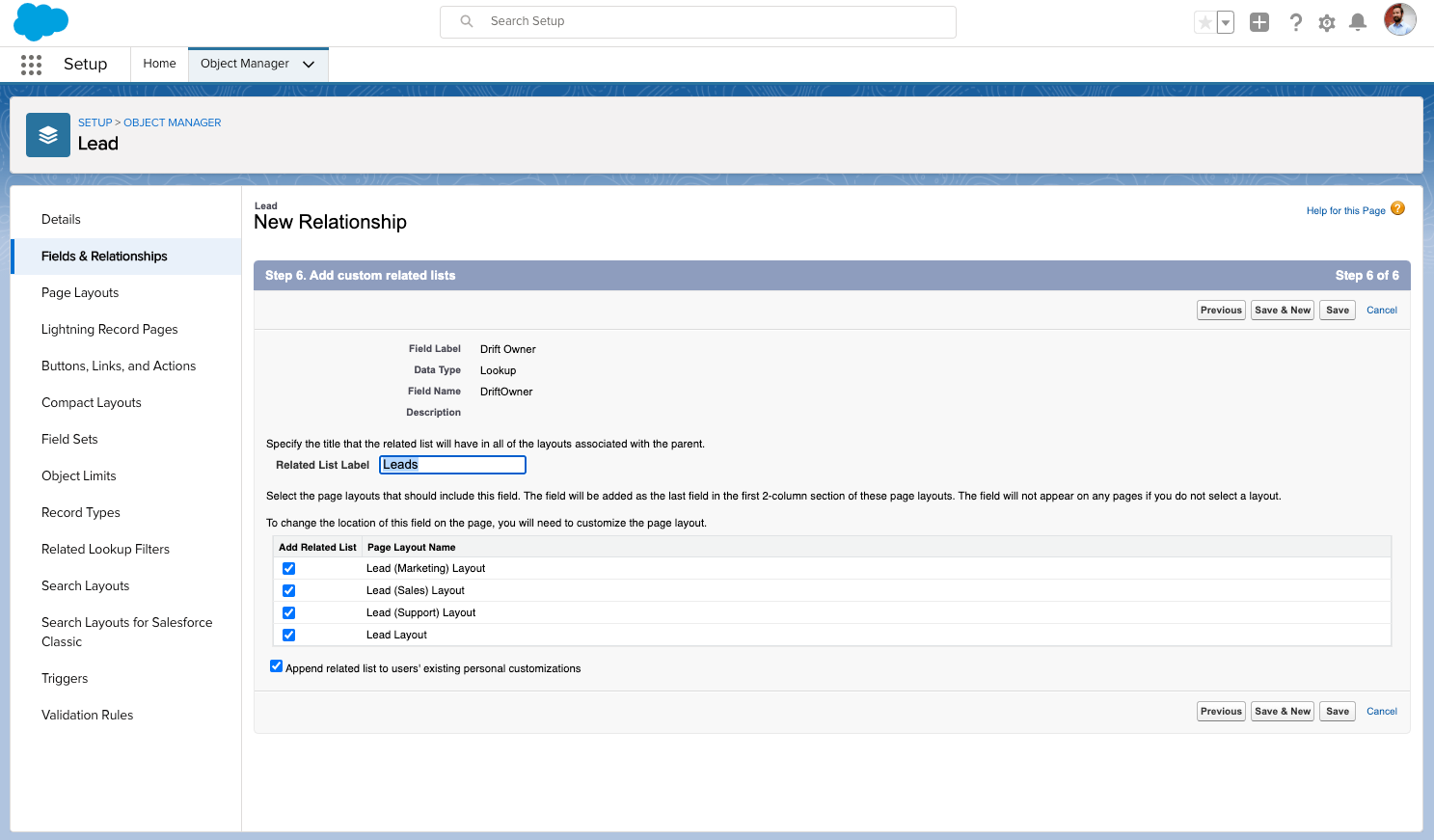The height and width of the screenshot is (840, 1434).
Task: Select the Object Manager tab
Action: tap(245, 64)
